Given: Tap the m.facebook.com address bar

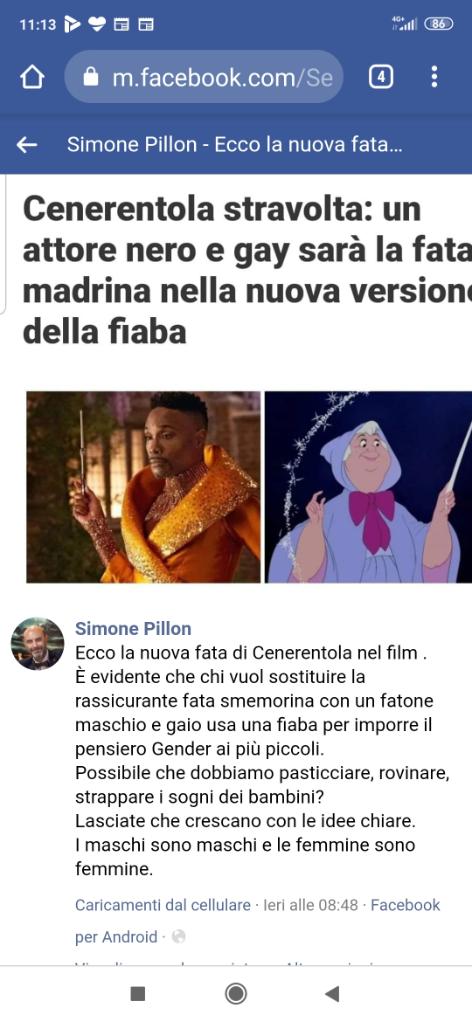Looking at the screenshot, I should [x=203, y=78].
